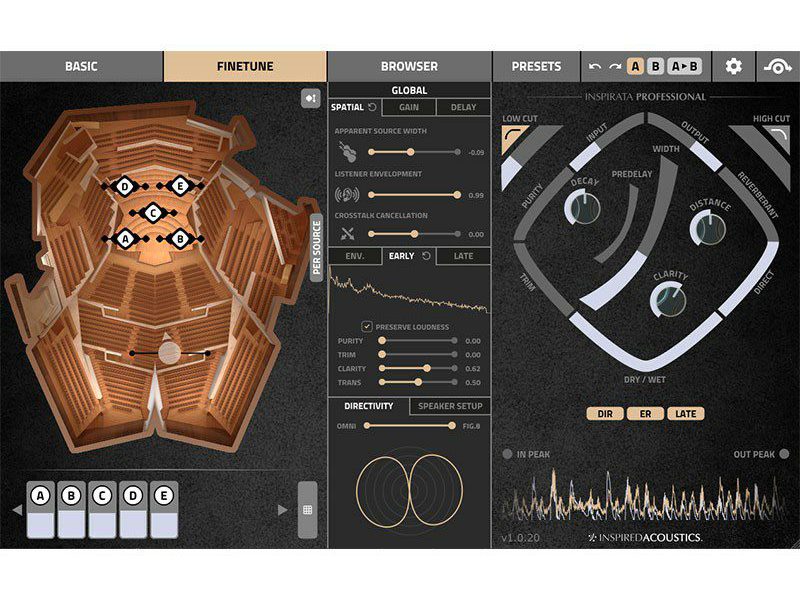Select source marker E in the hall
The height and width of the screenshot is (600, 800).
[x=180, y=186]
